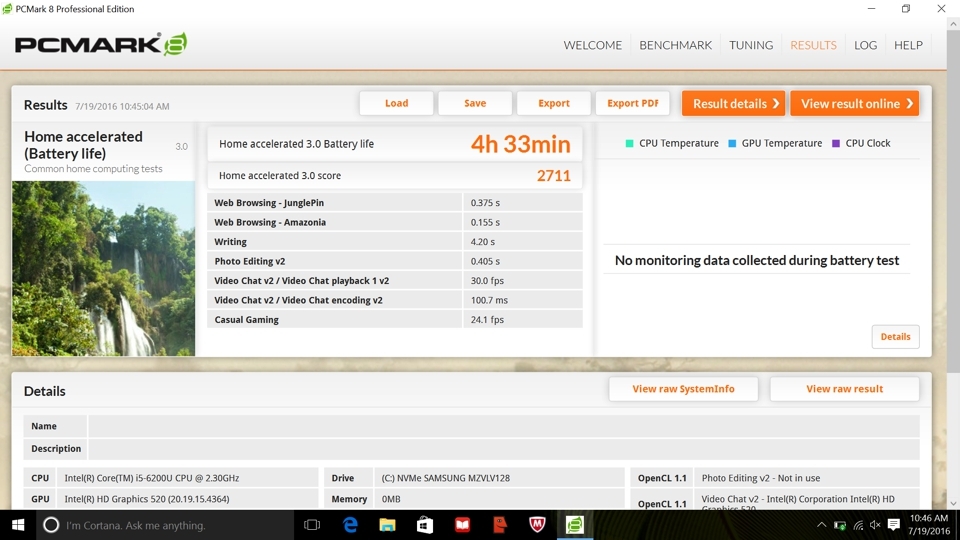Screen dimensions: 960x540
Task: Toggle the CPU Clock legend swatch
Action: coord(836,143)
